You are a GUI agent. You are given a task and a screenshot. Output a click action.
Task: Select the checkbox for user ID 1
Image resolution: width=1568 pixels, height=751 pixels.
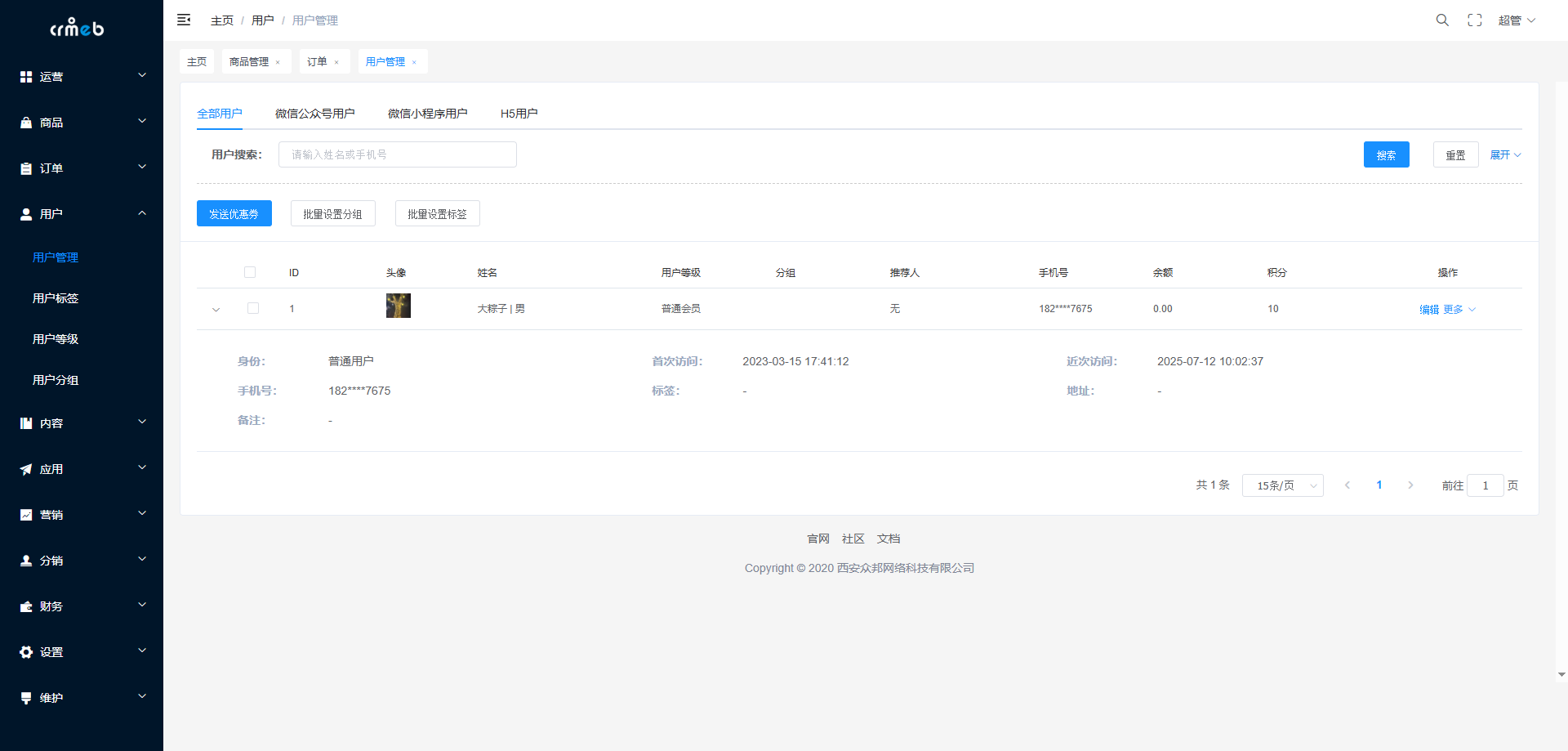coord(253,308)
